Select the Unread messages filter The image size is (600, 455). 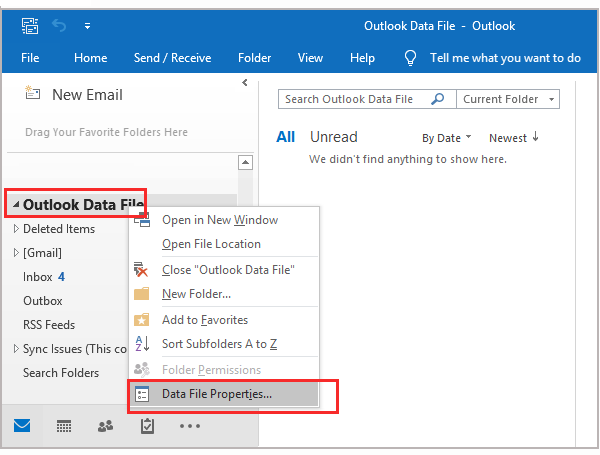click(x=334, y=137)
